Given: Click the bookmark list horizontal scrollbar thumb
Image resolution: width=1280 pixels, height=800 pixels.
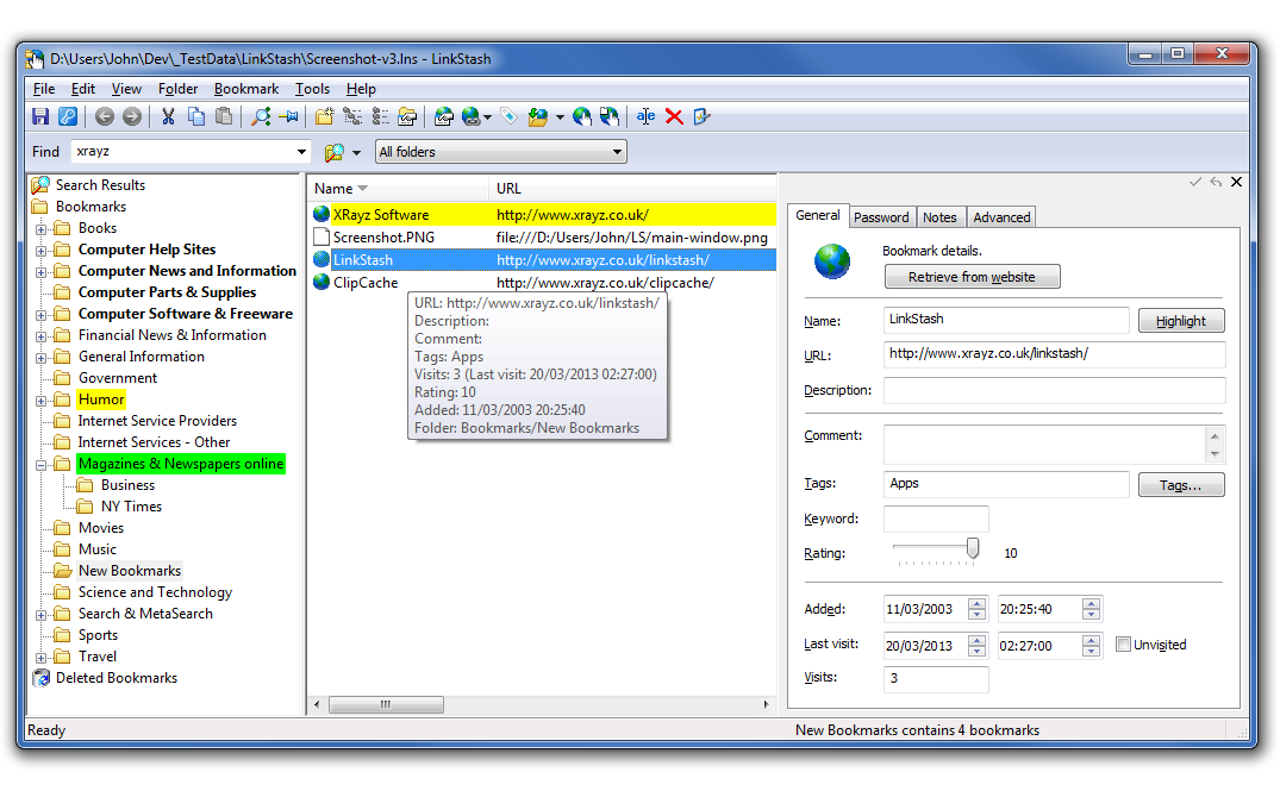Looking at the screenshot, I should [x=386, y=705].
